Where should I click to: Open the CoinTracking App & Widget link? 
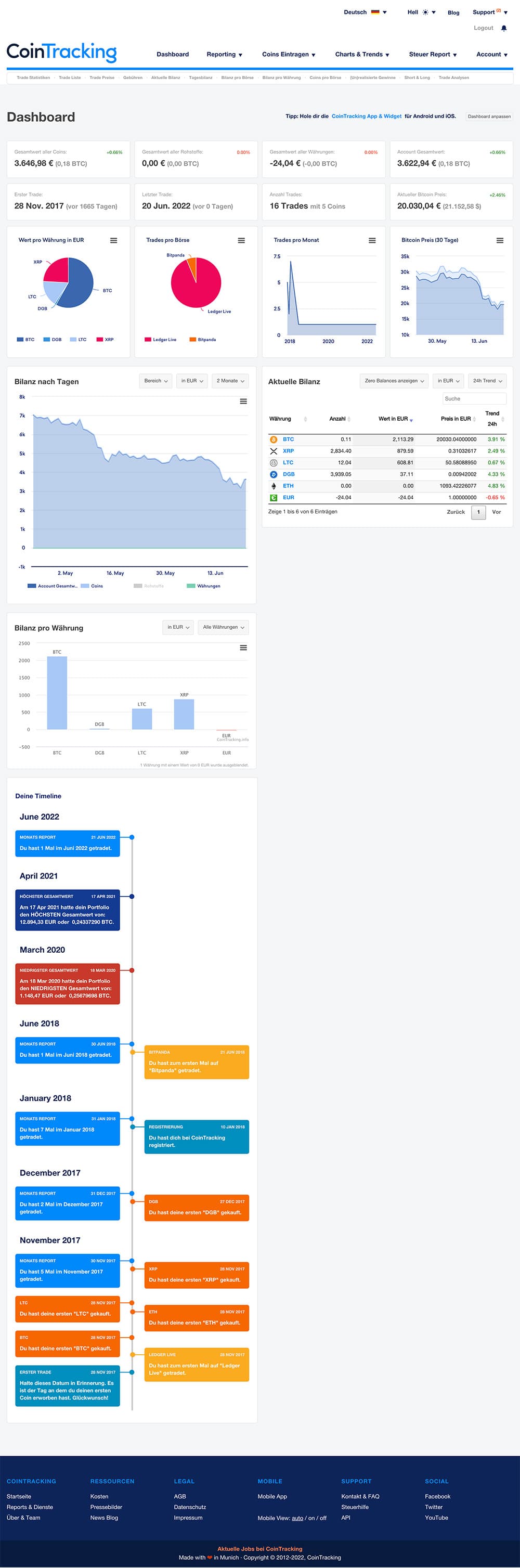[367, 116]
